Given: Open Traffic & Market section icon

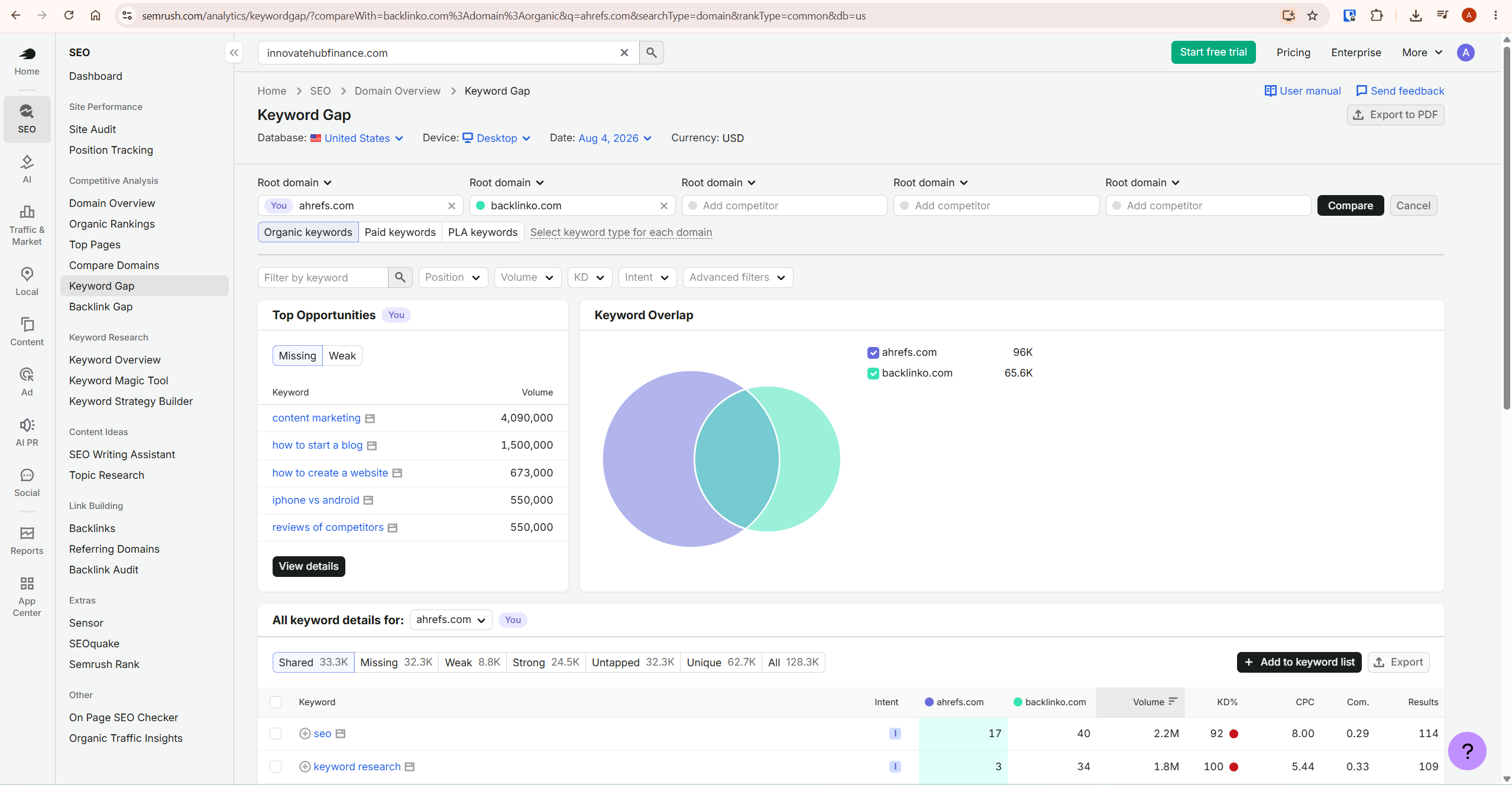Looking at the screenshot, I should [27, 225].
